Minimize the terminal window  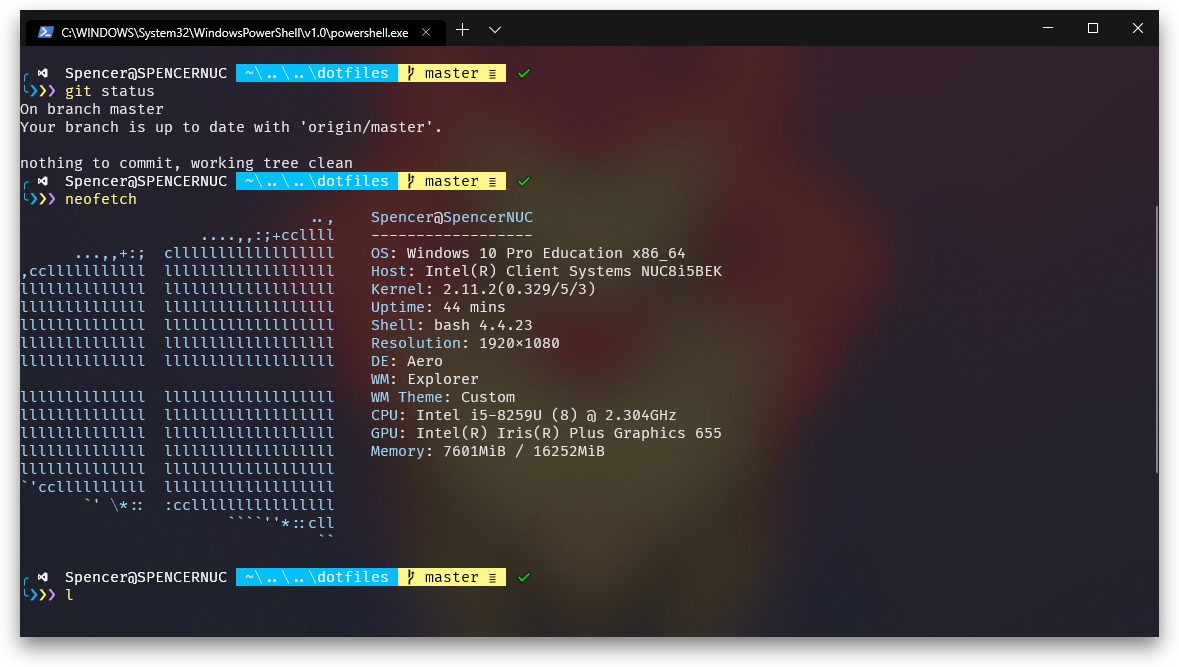[x=1048, y=29]
